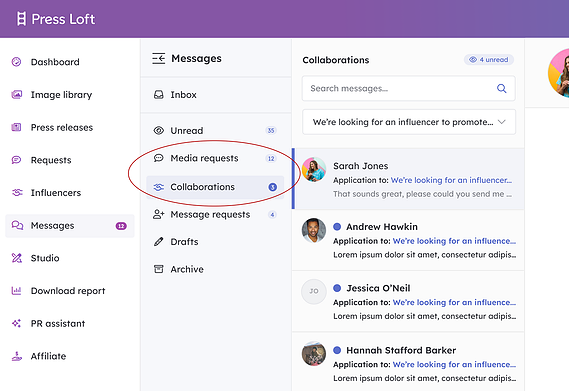Click Hannah Stafford Barker's avatar
The height and width of the screenshot is (391, 569).
pos(314,353)
